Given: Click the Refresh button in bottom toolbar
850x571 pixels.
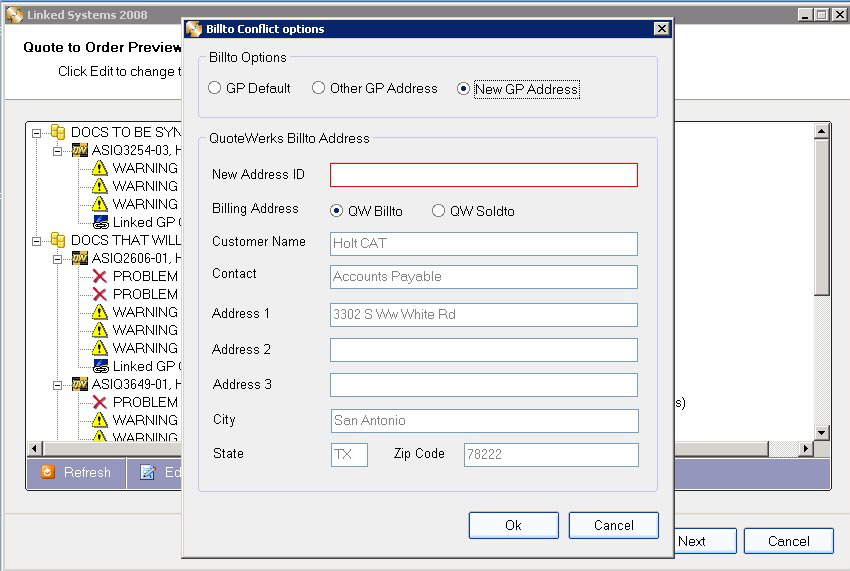Looking at the screenshot, I should tap(76, 472).
